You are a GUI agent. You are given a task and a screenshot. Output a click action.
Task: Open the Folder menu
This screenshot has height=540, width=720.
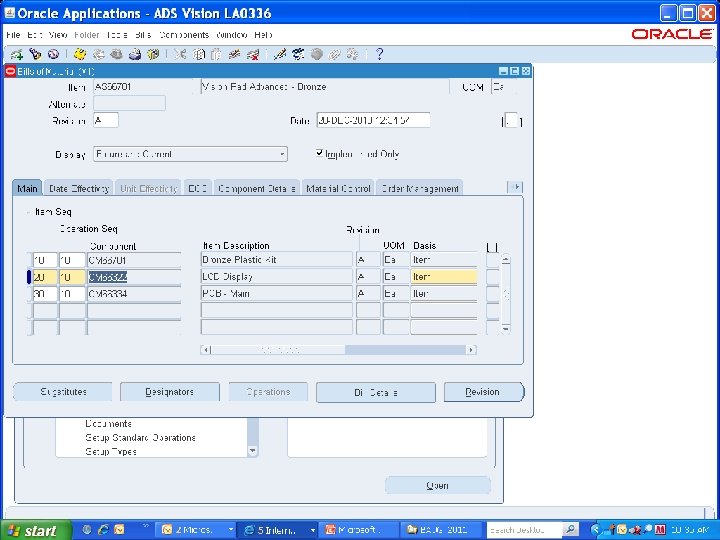87,35
